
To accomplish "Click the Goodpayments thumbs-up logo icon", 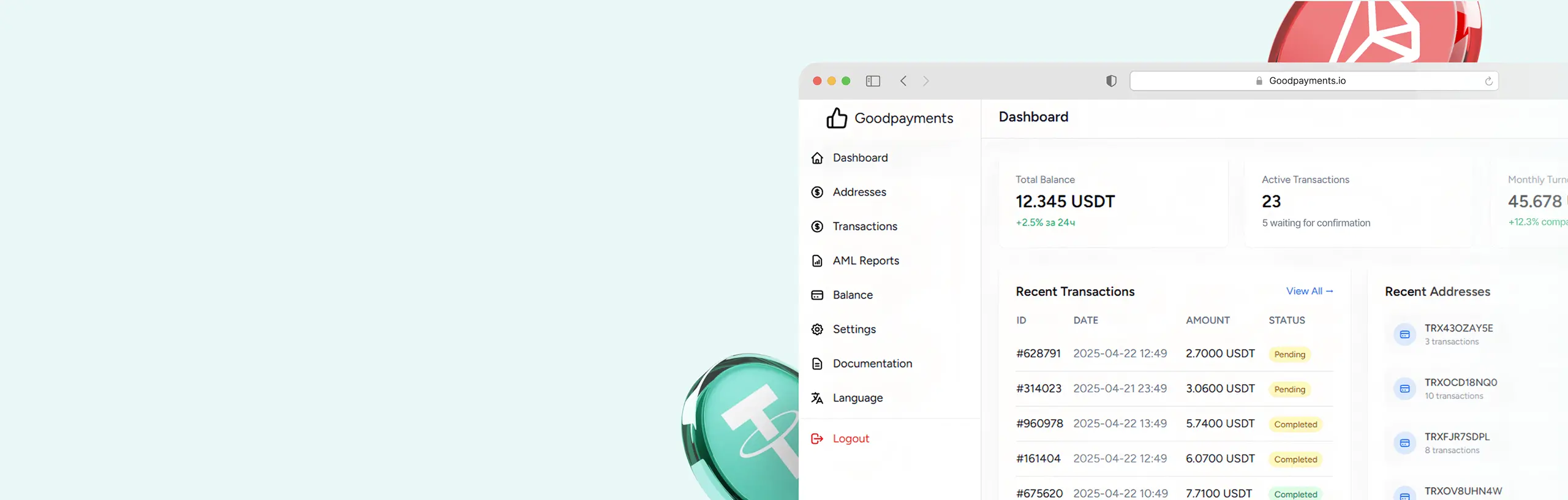I will (x=836, y=118).
